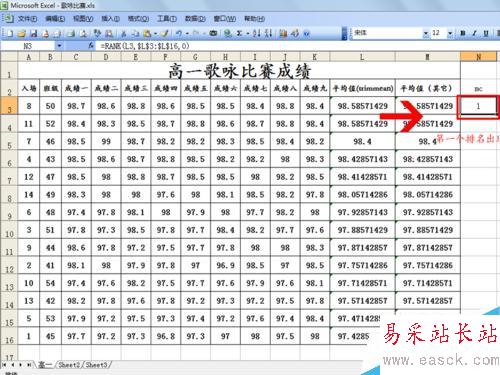This screenshot has height=375, width=500.
Task: Click the Cut scissors icon
Action: click(x=124, y=33)
